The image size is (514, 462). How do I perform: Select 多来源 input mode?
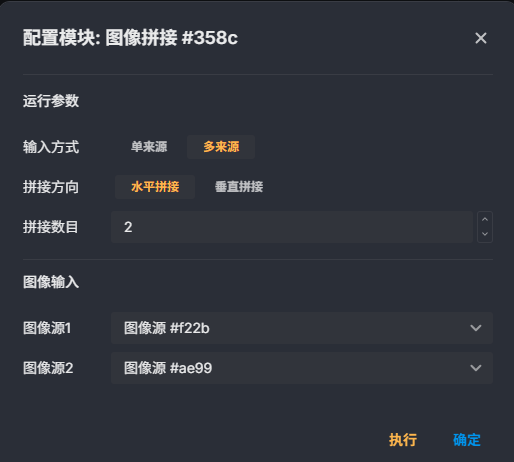[221, 147]
